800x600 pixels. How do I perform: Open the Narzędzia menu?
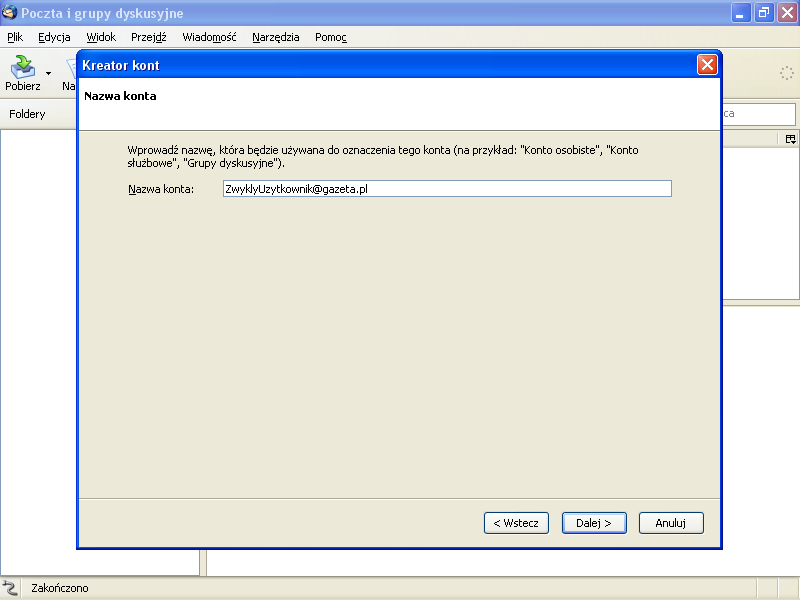coord(276,37)
